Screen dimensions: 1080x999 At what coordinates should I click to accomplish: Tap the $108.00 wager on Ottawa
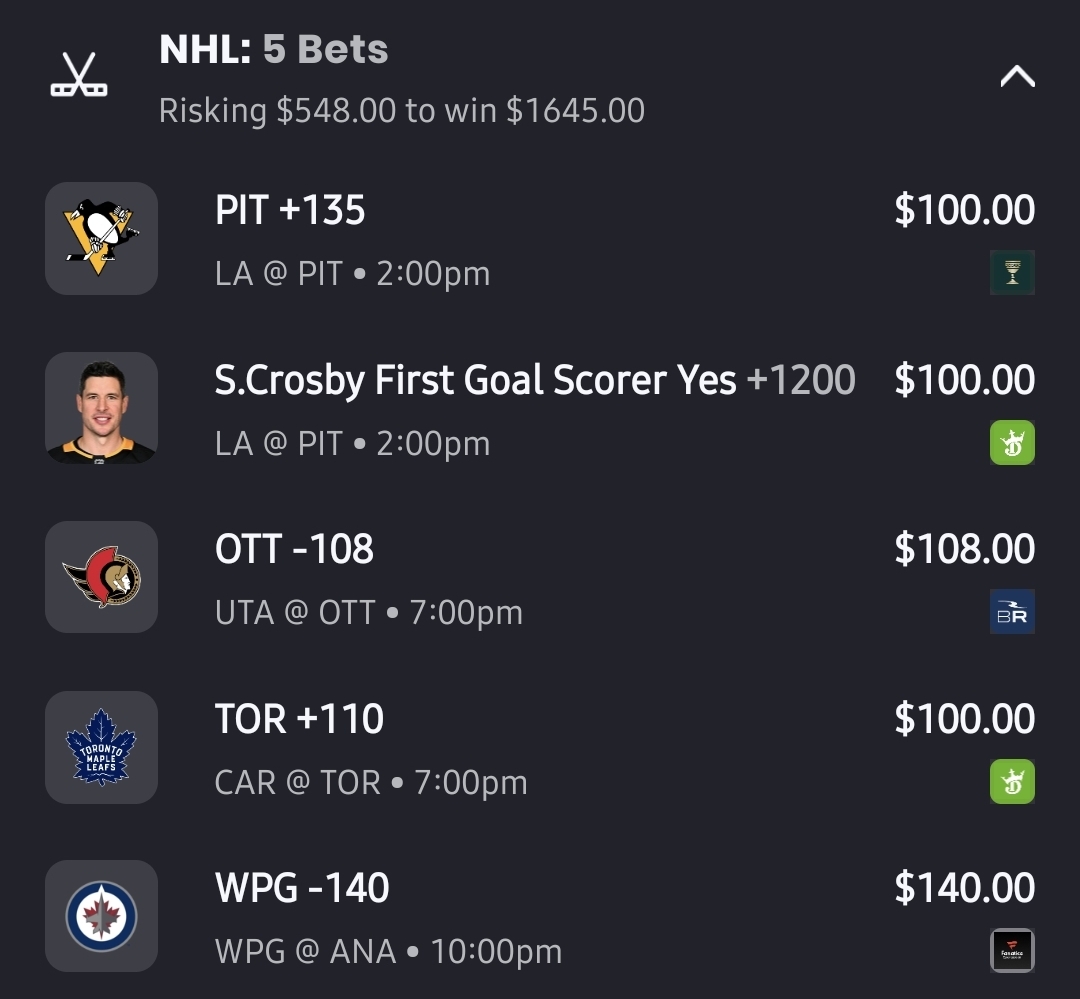coord(964,550)
